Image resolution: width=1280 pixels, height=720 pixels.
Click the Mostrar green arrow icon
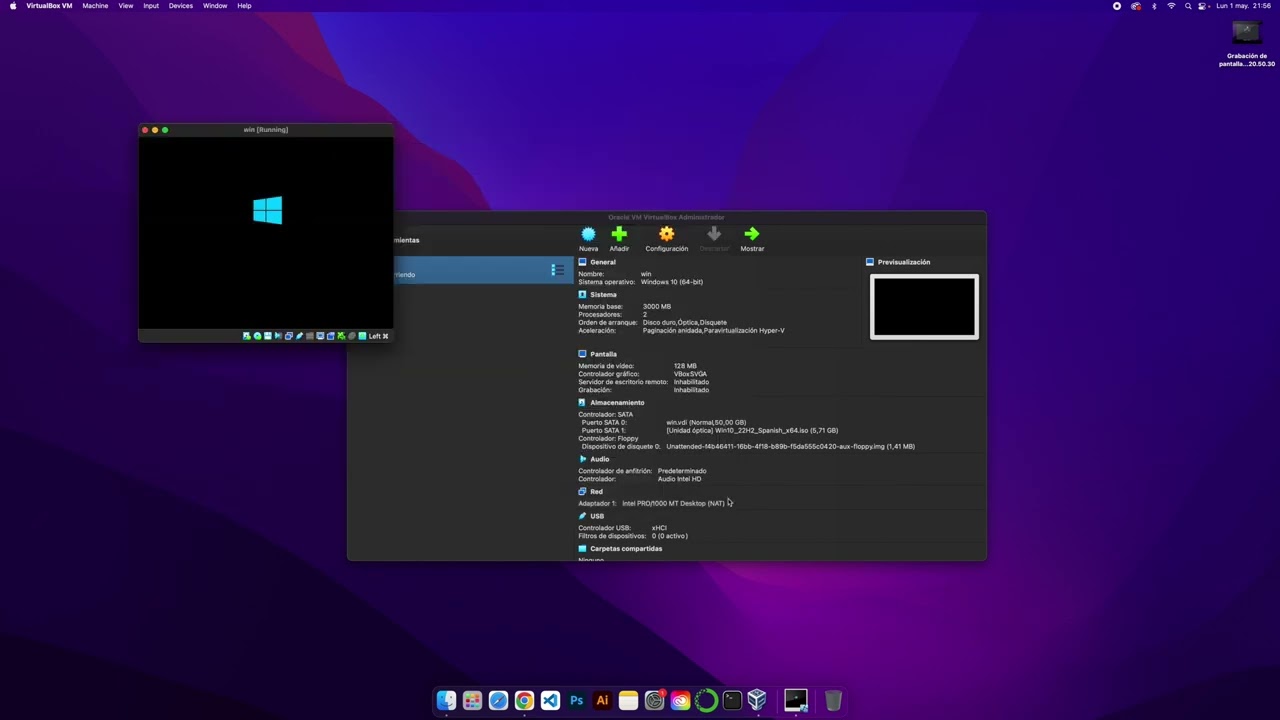pyautogui.click(x=752, y=234)
